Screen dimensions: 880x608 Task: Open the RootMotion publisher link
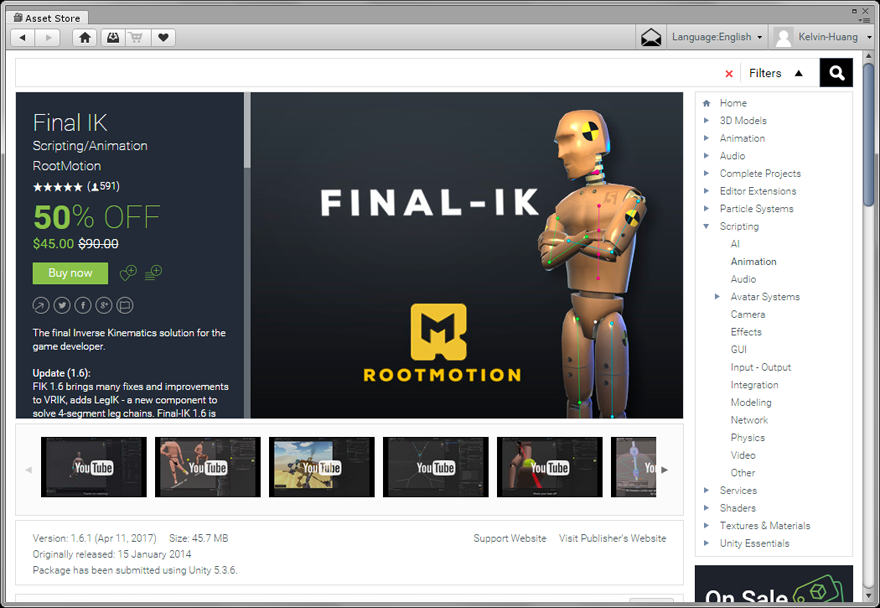pos(67,166)
